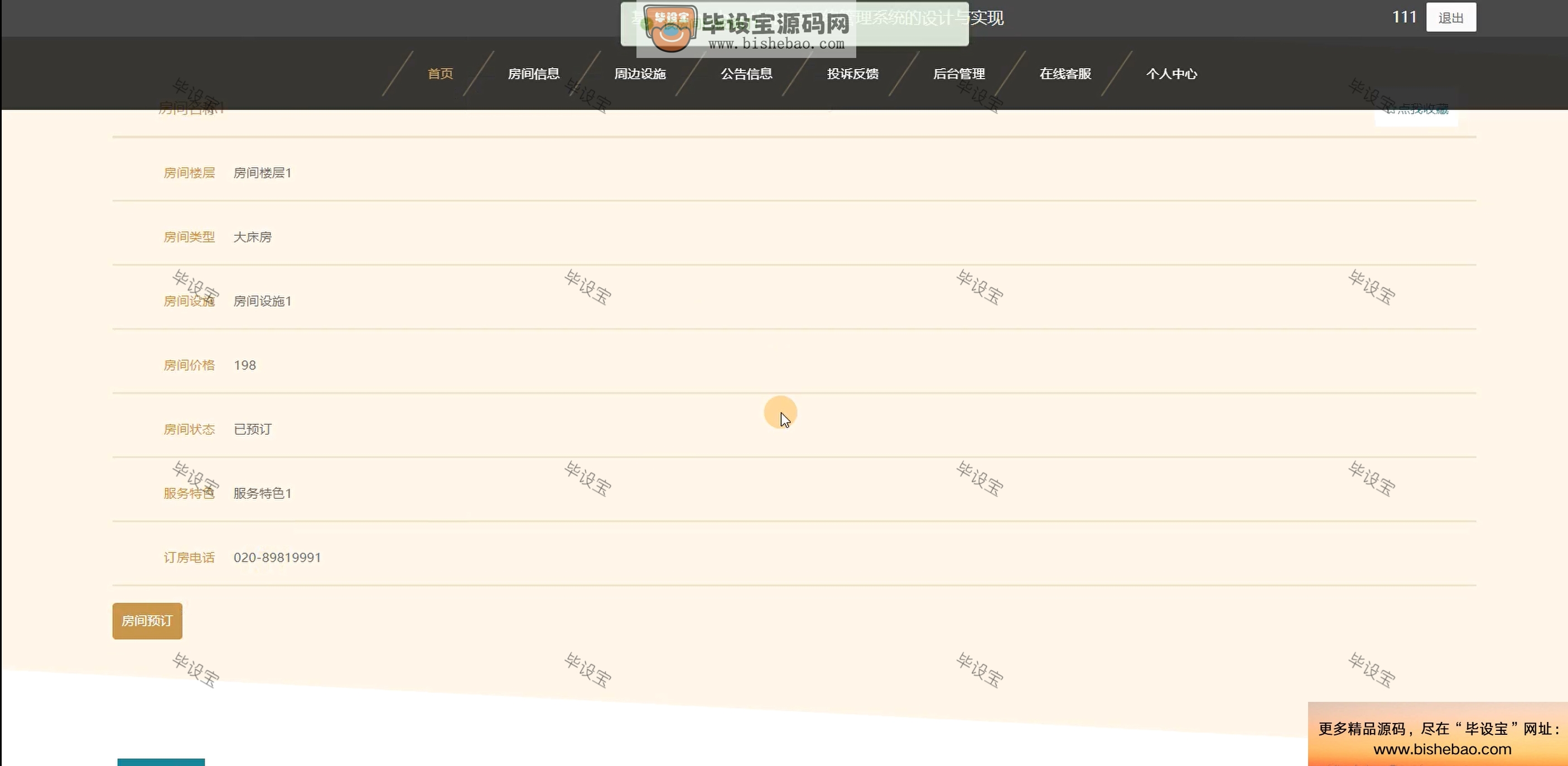Click the 房间价格 label
Image resolution: width=1568 pixels, height=766 pixels.
189,365
